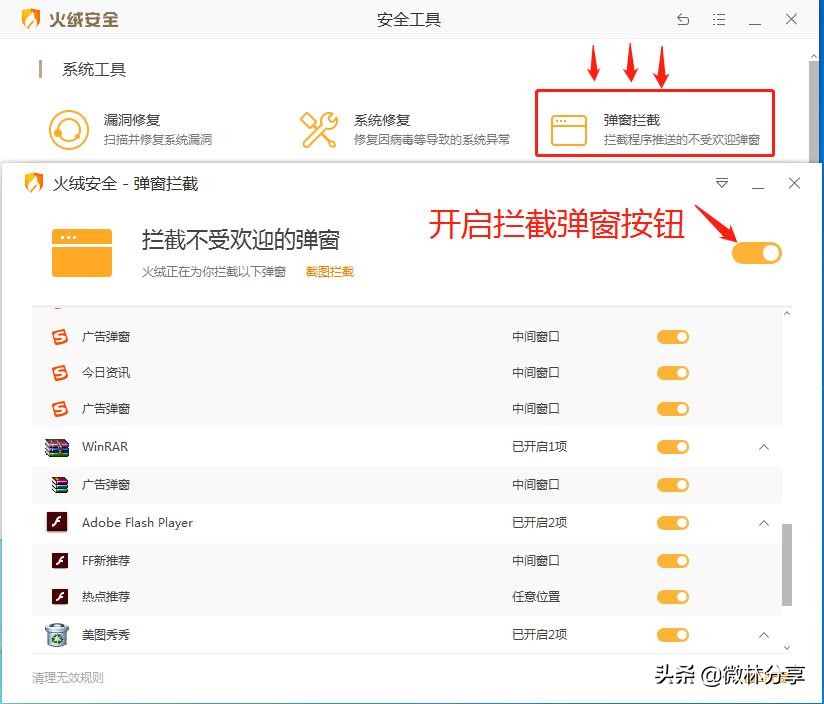Image resolution: width=824 pixels, height=704 pixels.
Task: Turn off the main popup blocking switch
Action: point(757,253)
